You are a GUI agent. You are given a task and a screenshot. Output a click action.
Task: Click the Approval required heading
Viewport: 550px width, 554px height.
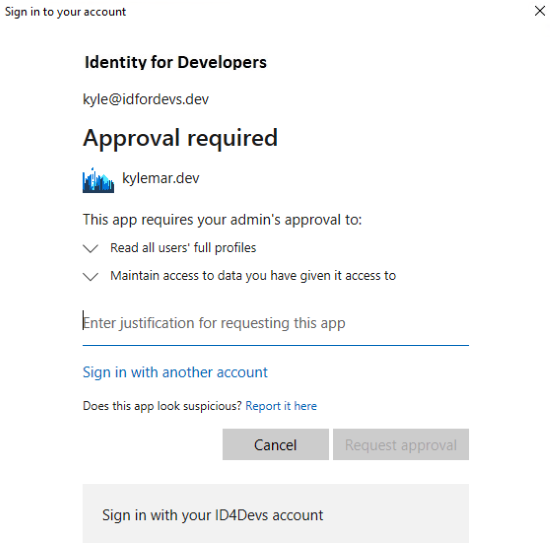(180, 138)
